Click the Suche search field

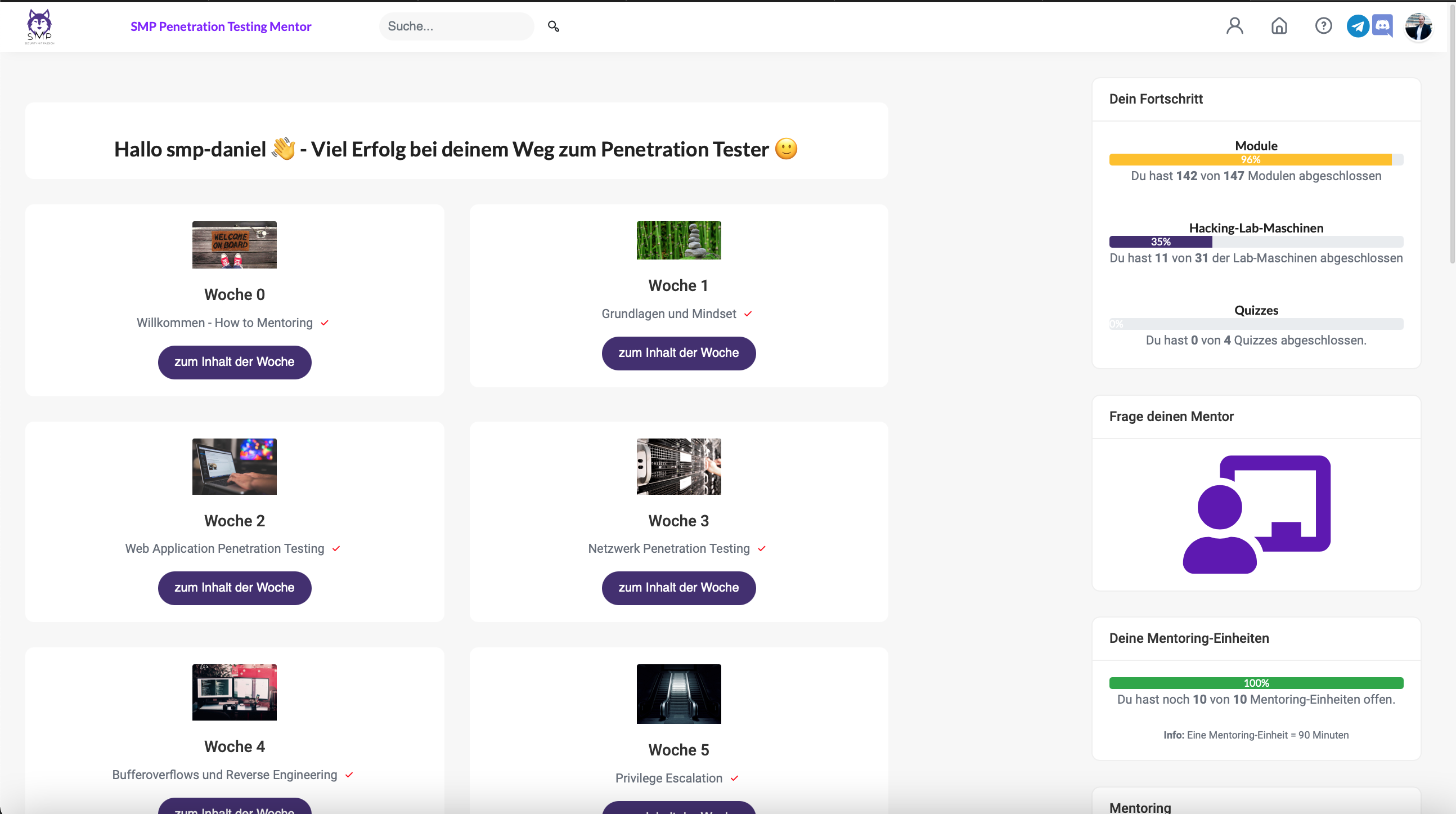[x=456, y=26]
